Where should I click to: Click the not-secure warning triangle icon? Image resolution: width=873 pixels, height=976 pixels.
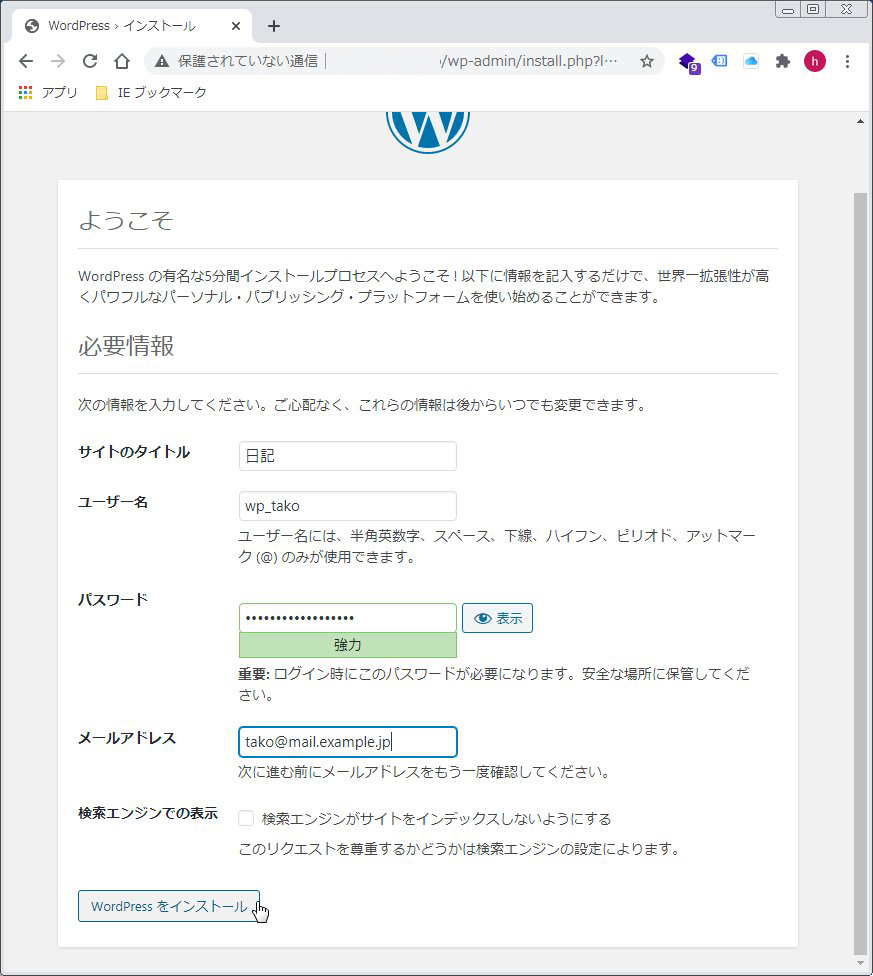(x=162, y=61)
